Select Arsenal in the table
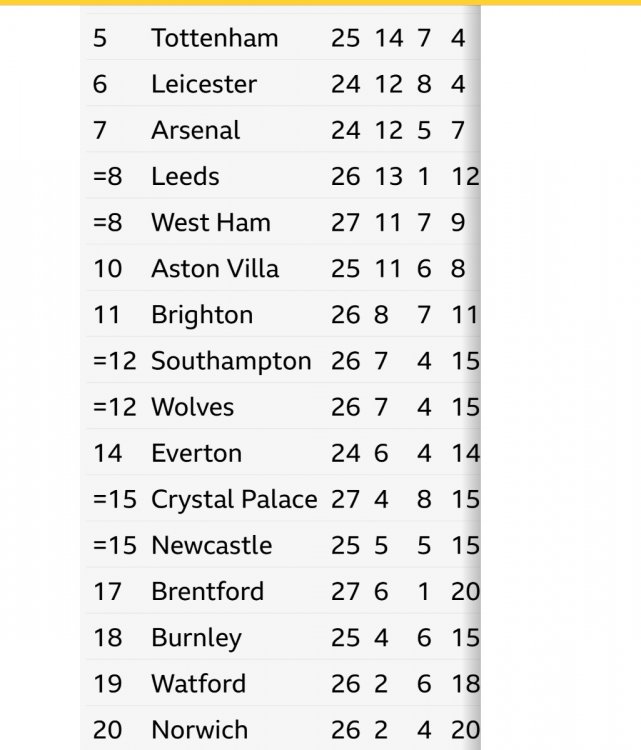641x750 pixels. point(195,130)
